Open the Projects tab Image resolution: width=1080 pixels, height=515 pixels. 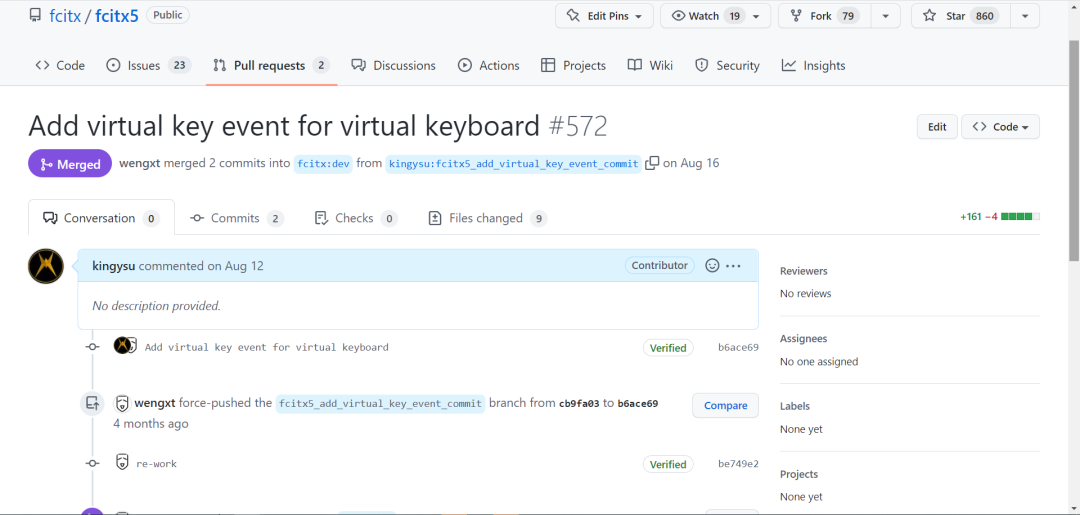[573, 65]
